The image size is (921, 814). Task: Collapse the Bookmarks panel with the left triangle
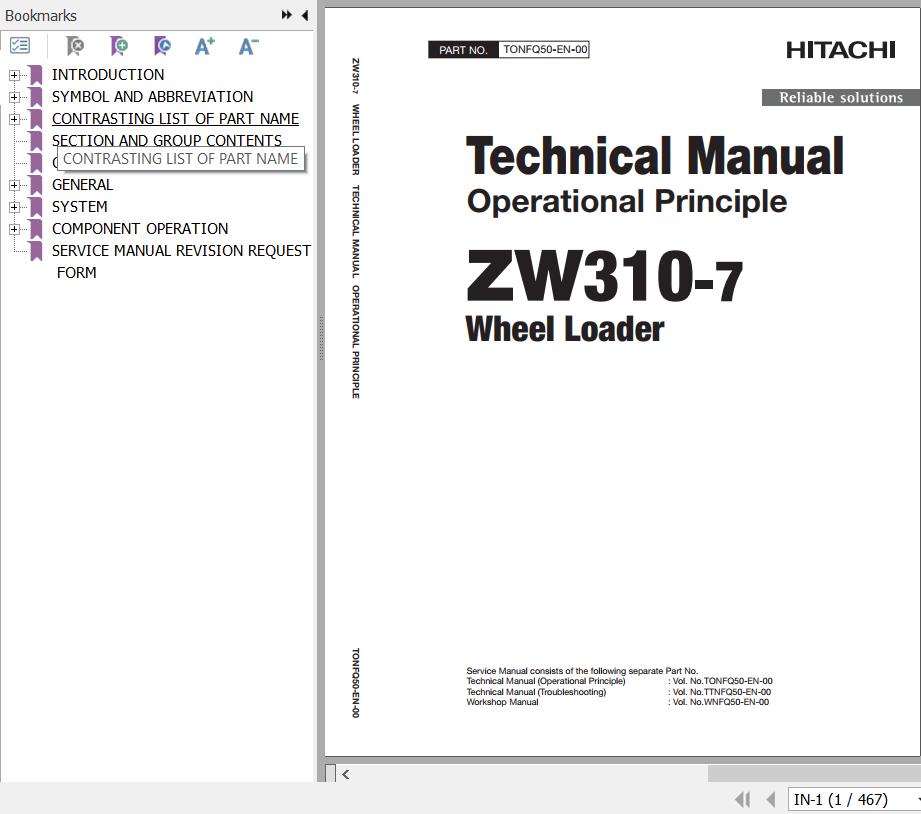pos(305,15)
